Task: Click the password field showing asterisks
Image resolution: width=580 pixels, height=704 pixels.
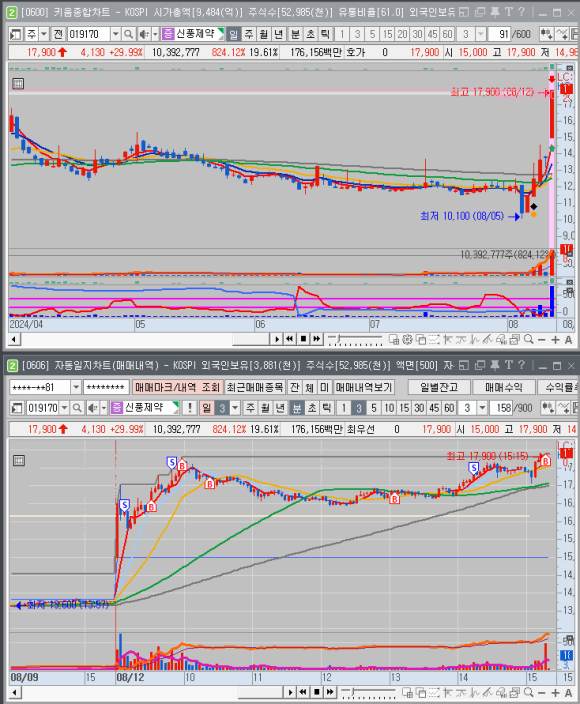Action: 106,387
